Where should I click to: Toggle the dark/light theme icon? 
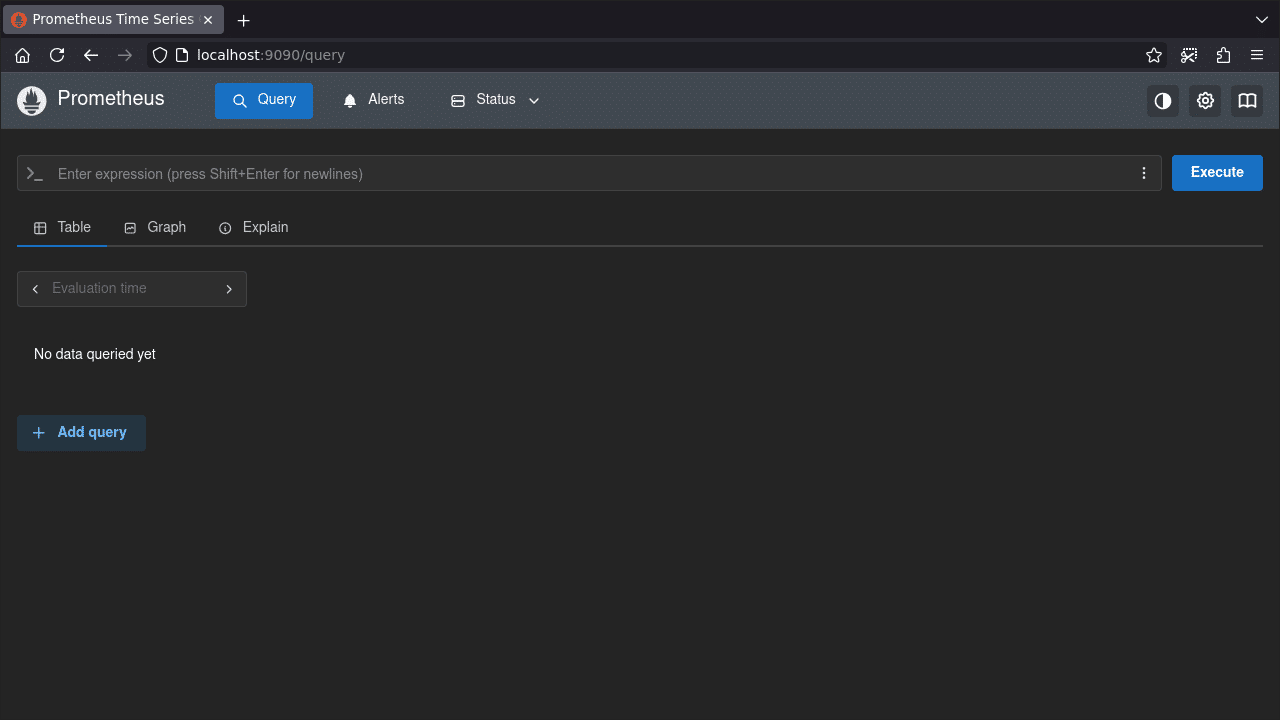coord(1162,100)
